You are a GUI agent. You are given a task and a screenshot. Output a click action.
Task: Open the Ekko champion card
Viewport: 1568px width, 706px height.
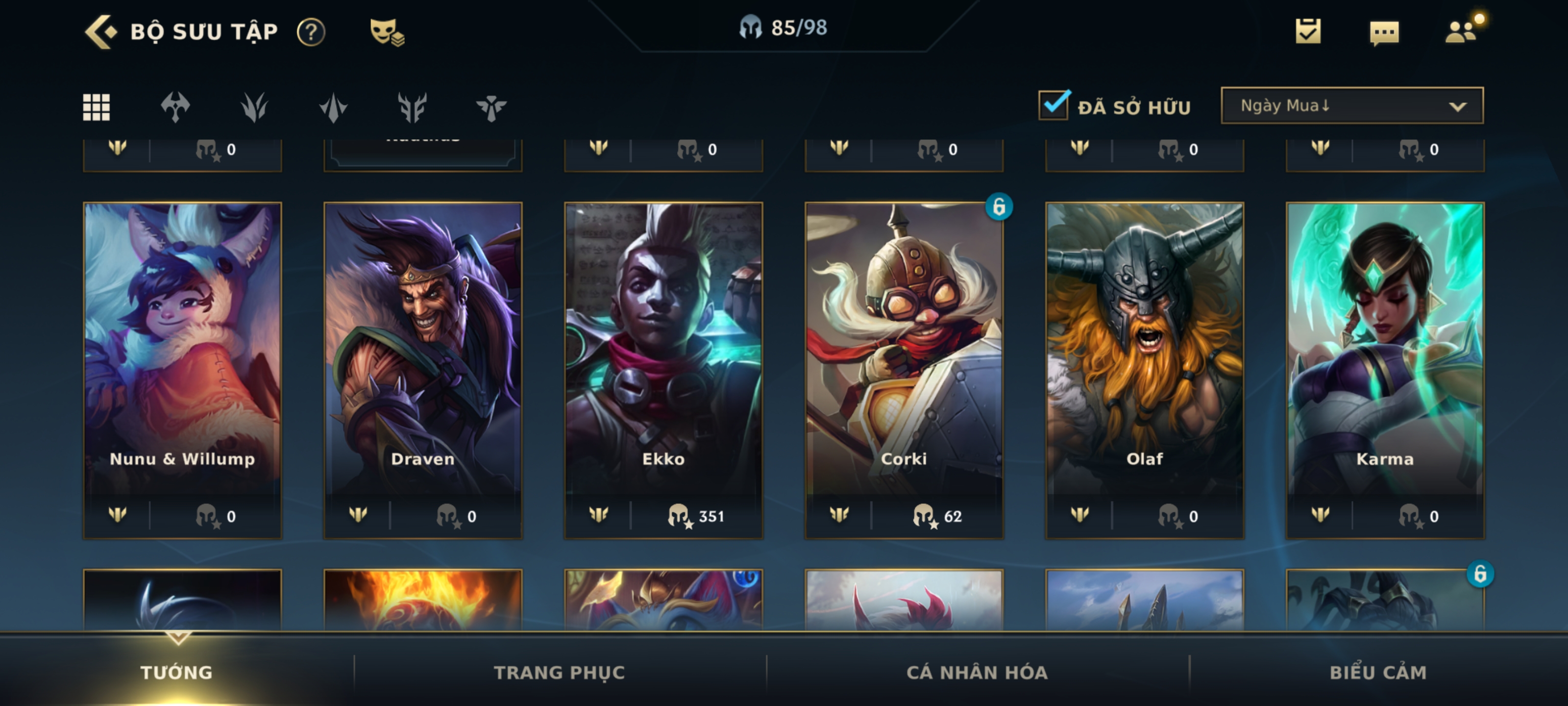pyautogui.click(x=663, y=370)
